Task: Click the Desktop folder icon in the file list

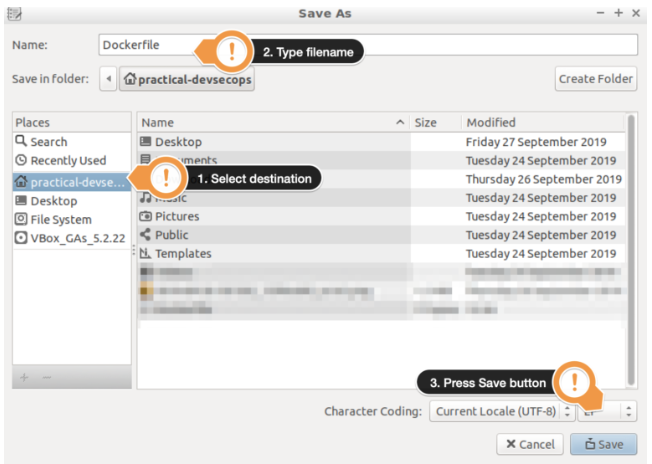Action: click(146, 142)
